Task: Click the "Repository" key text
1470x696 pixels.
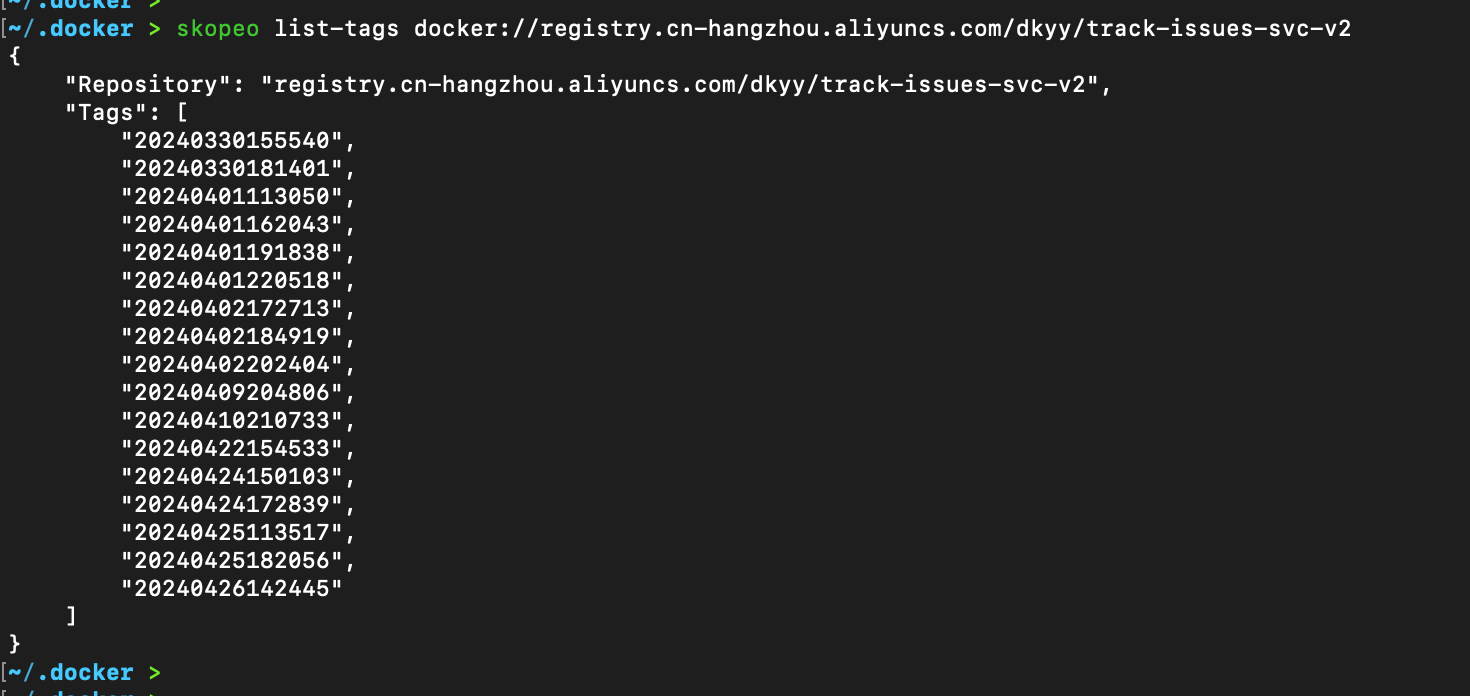Action: coord(149,84)
